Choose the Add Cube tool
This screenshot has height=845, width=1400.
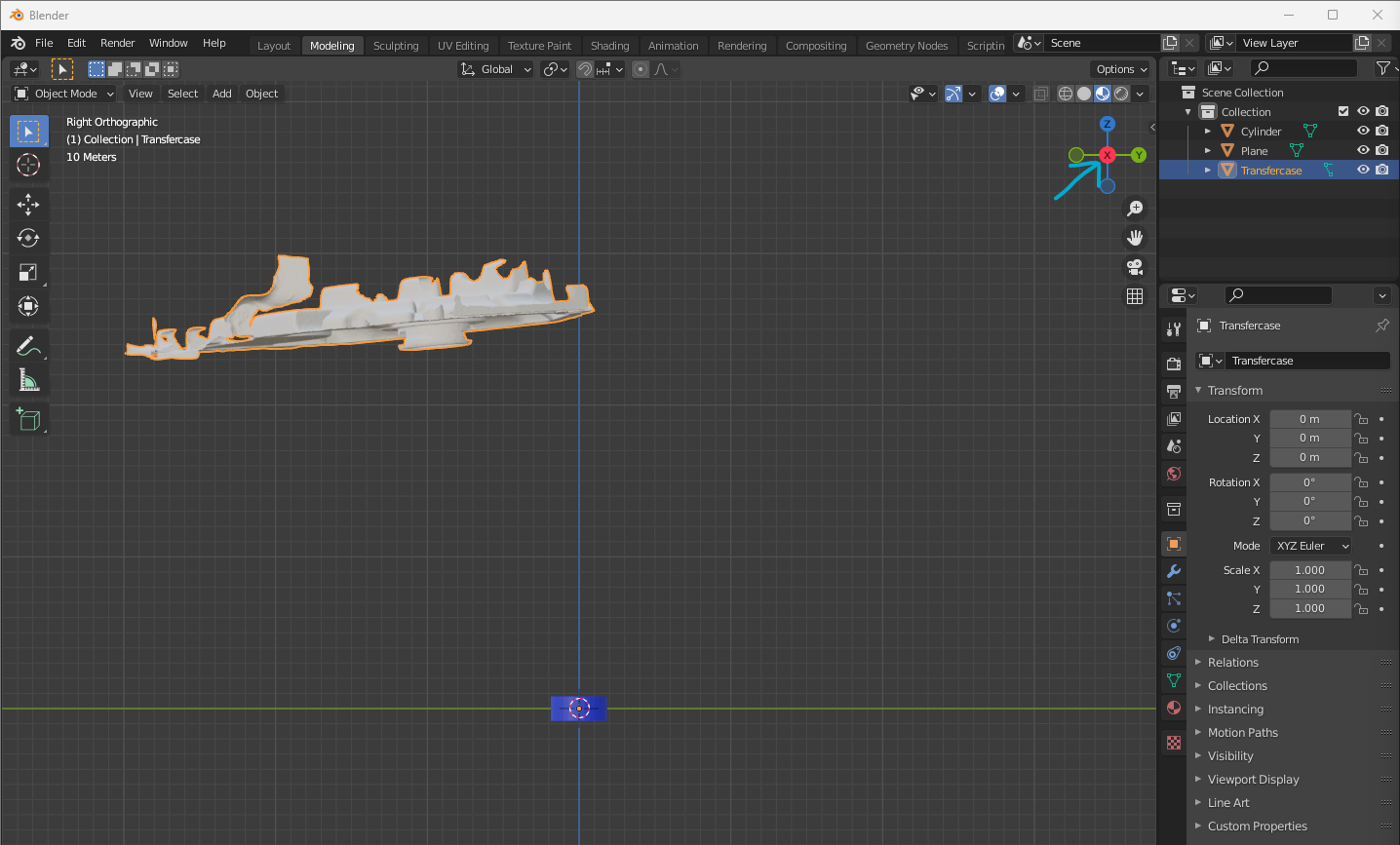28,419
